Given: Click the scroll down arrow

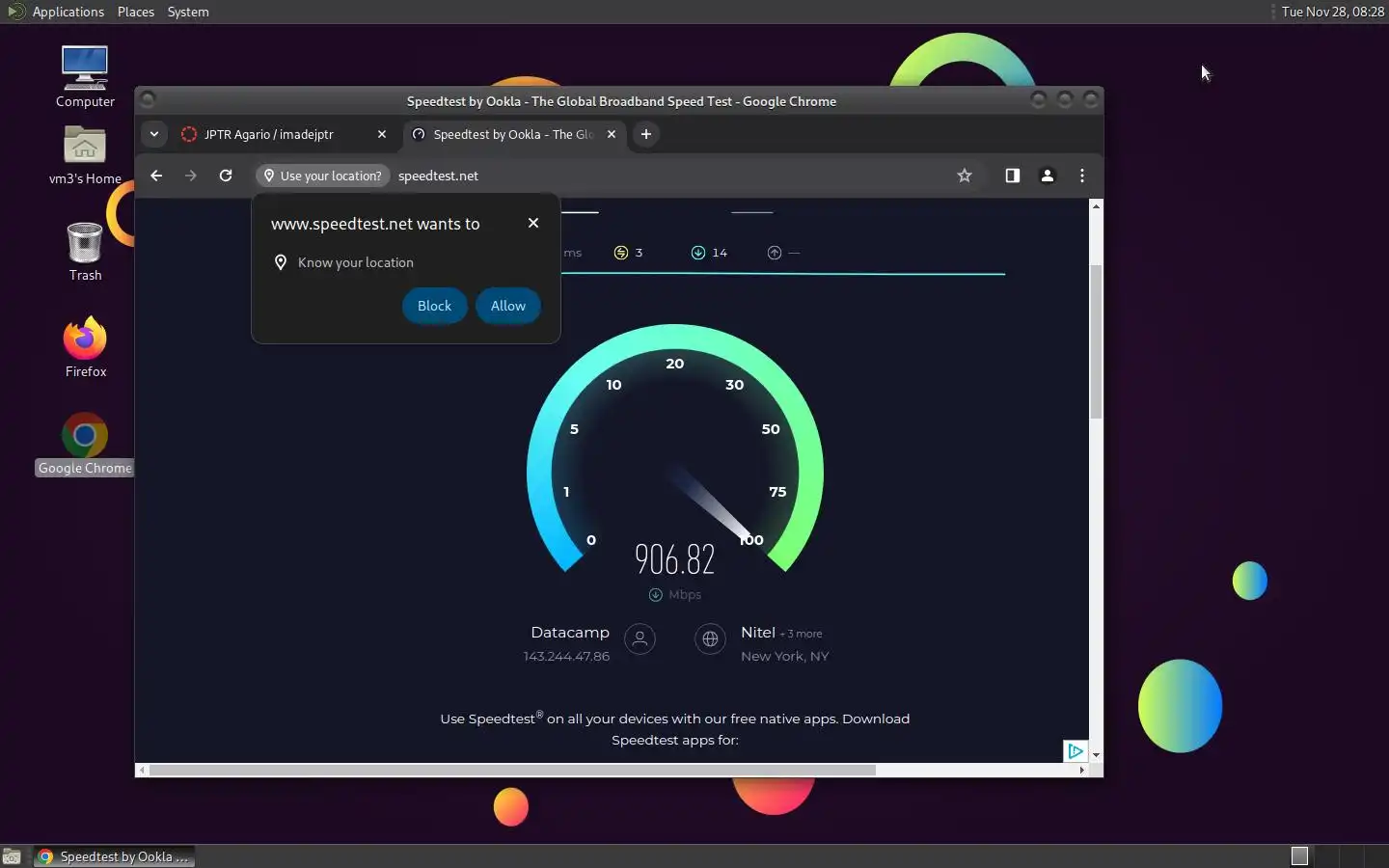Looking at the screenshot, I should [x=1096, y=754].
